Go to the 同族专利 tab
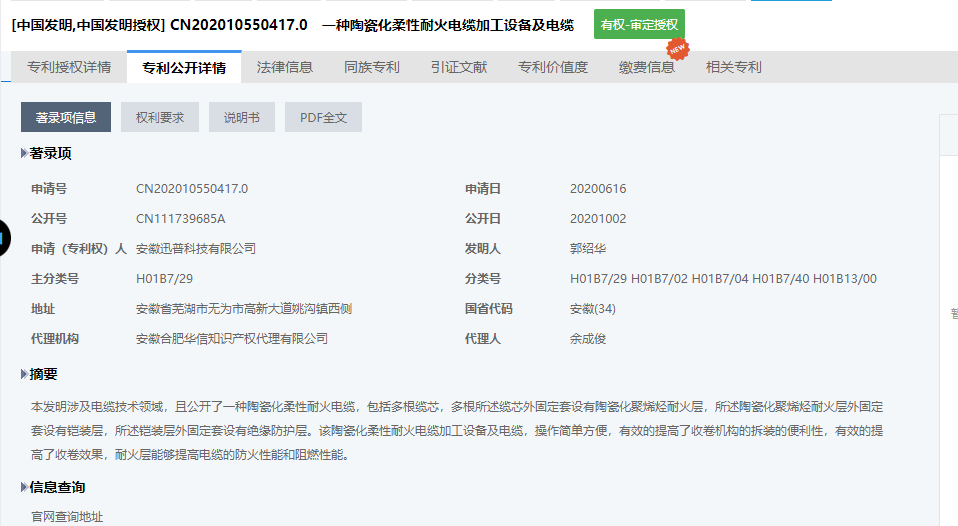This screenshot has width=958, height=526. pos(372,68)
